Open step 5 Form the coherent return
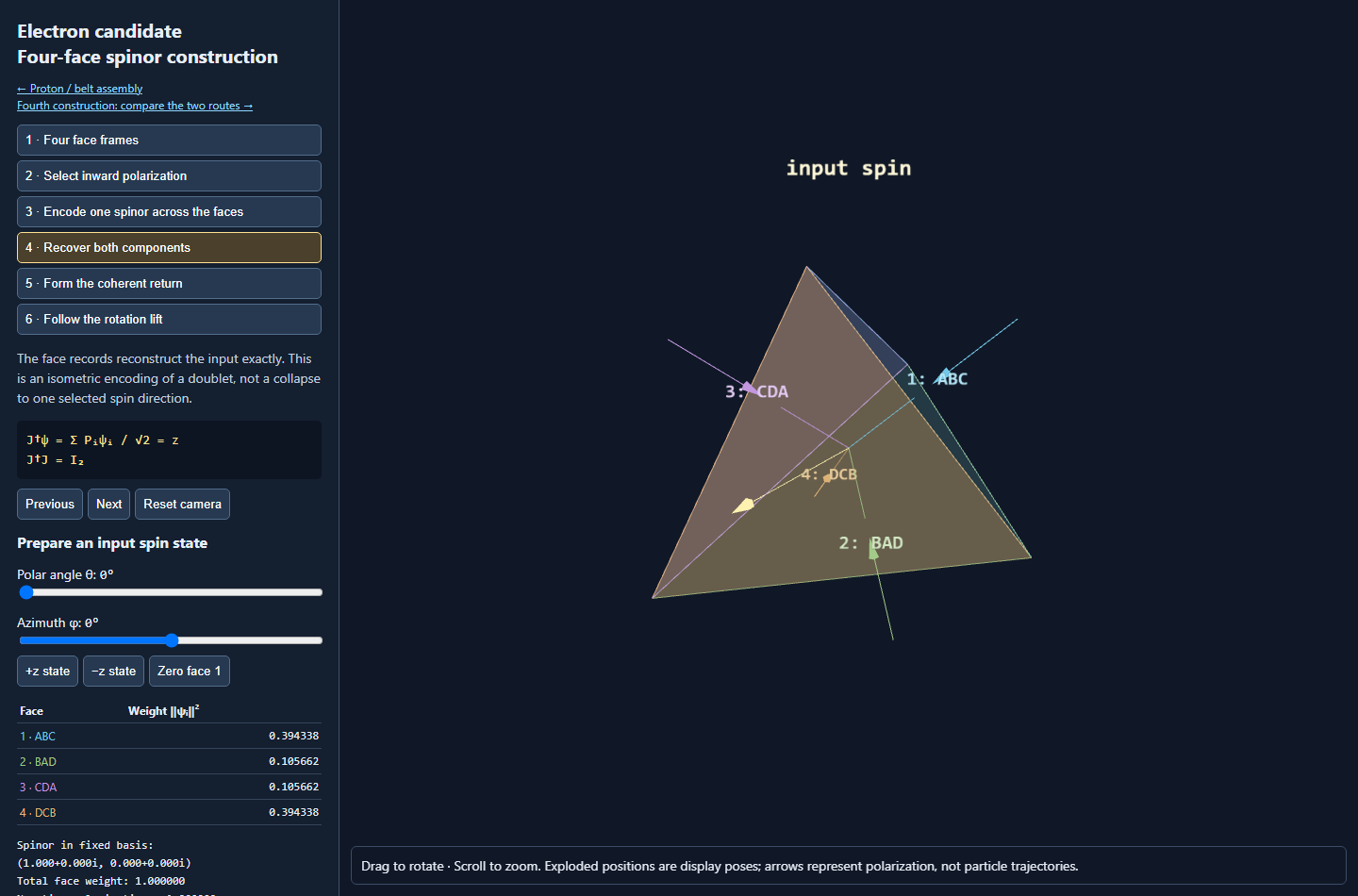The width and height of the screenshot is (1358, 896). (x=169, y=283)
